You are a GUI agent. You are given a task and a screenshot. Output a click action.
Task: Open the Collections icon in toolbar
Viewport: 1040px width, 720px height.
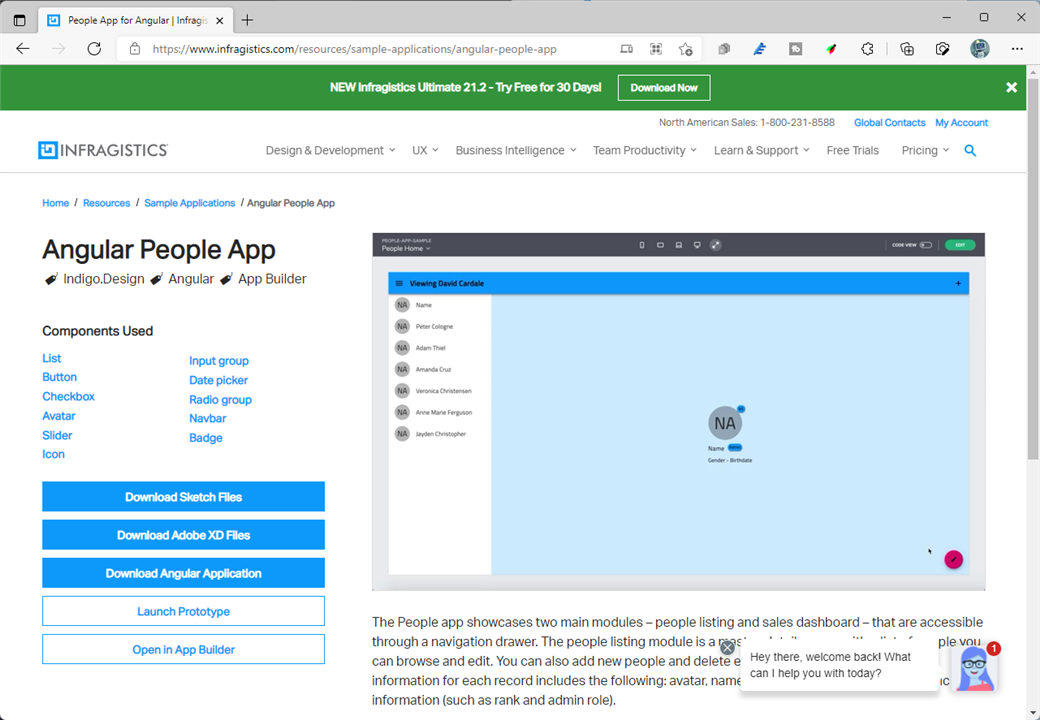click(907, 48)
